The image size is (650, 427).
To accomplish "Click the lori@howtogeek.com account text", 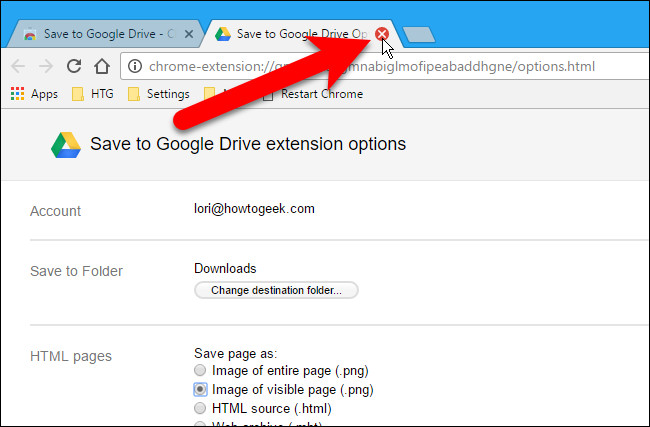I will click(x=254, y=209).
